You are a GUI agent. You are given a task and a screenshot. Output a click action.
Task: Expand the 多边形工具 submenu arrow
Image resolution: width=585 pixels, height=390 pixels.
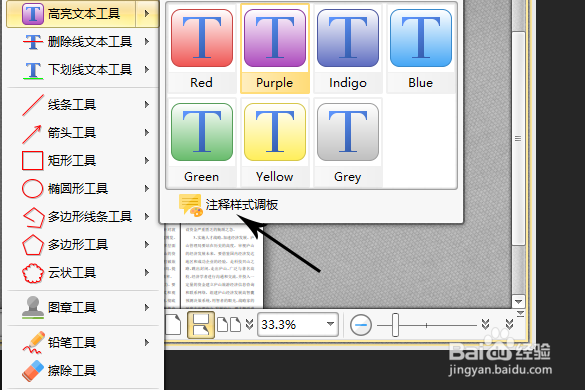pyautogui.click(x=147, y=244)
